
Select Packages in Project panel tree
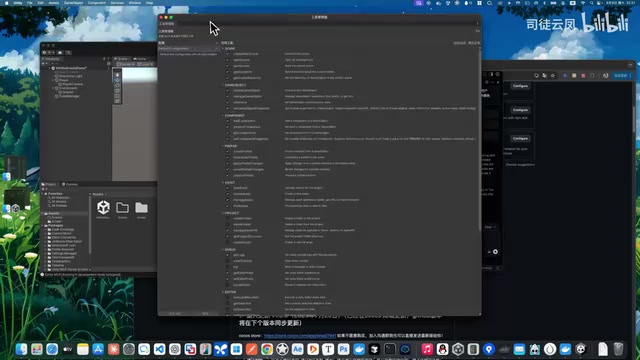55,225
